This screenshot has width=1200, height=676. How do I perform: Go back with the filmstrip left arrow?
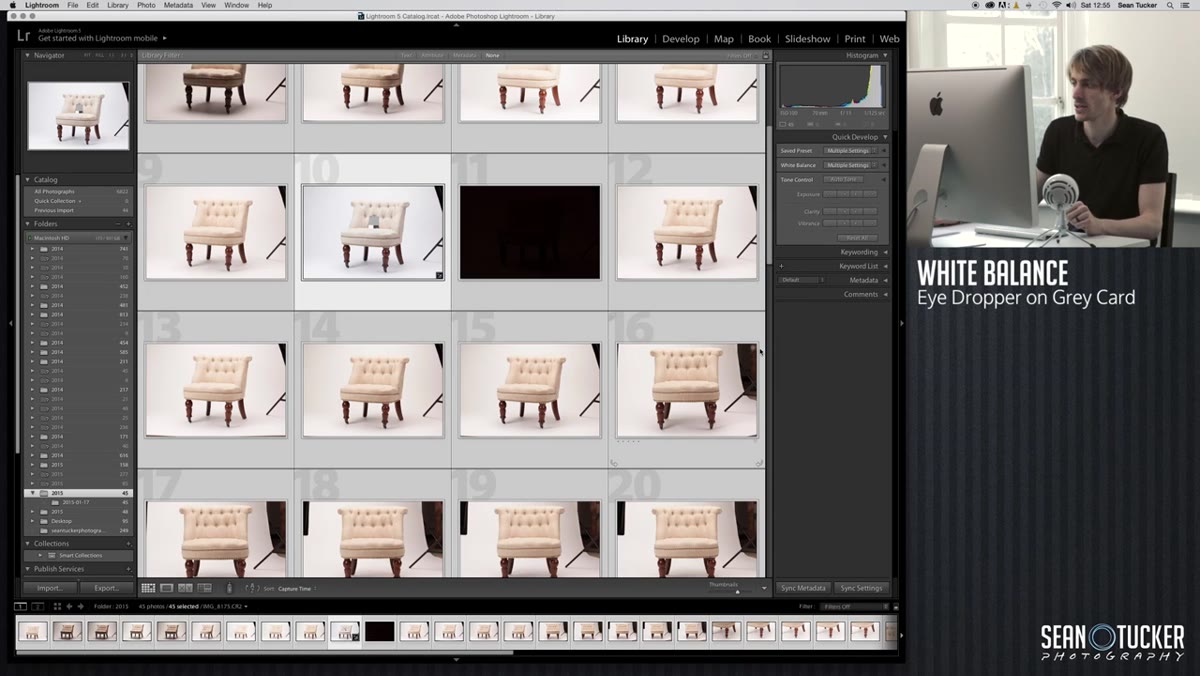[x=68, y=606]
